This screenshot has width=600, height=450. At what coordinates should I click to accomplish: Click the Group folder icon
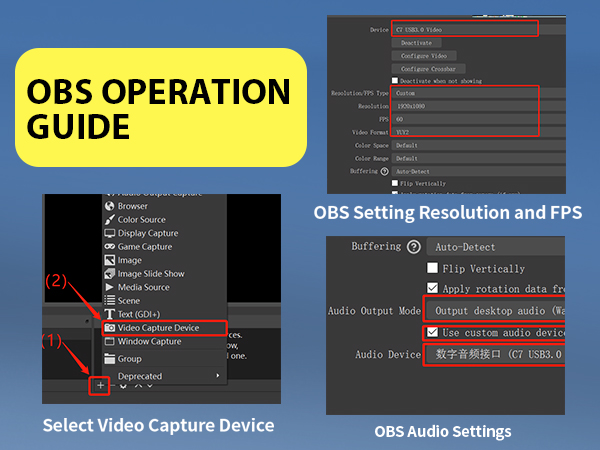point(110,359)
